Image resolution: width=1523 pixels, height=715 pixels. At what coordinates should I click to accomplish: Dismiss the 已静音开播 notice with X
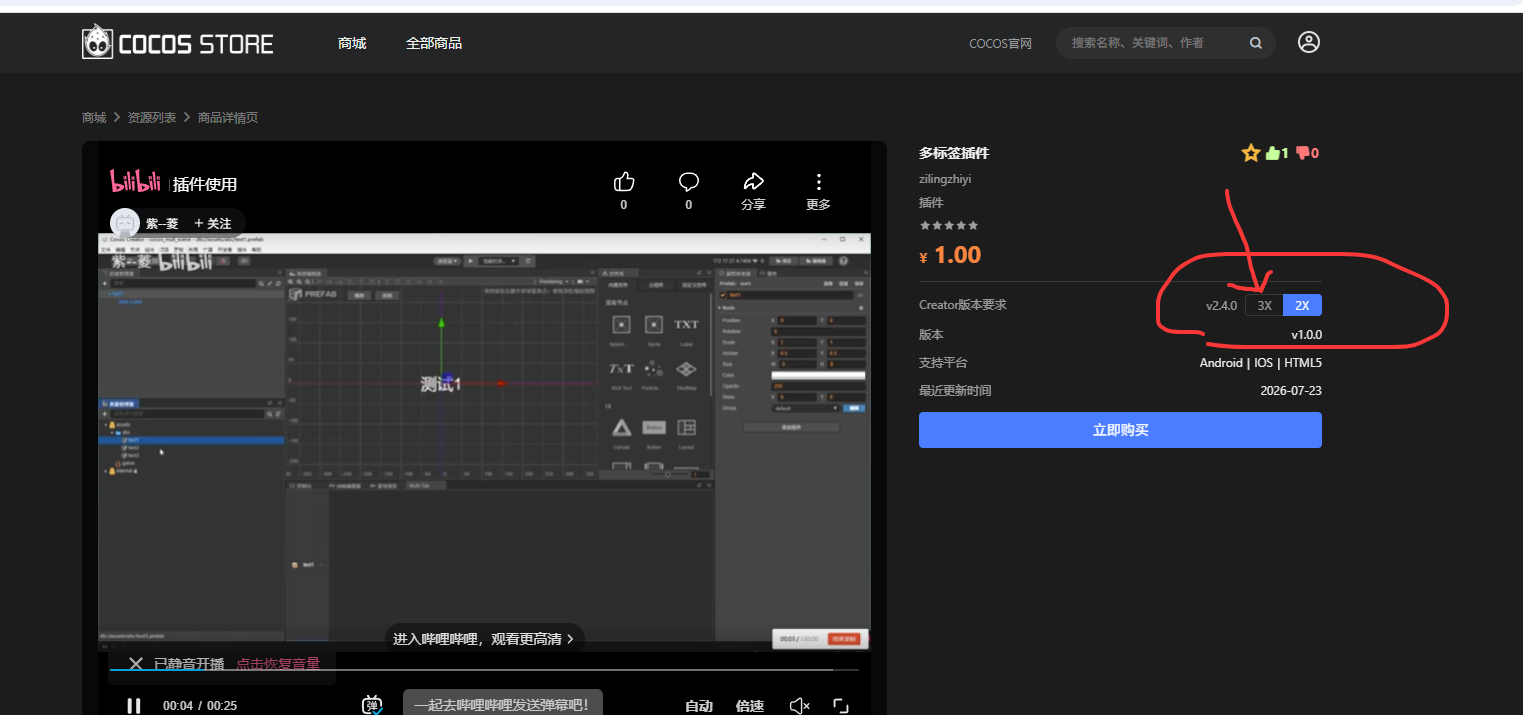pos(136,664)
